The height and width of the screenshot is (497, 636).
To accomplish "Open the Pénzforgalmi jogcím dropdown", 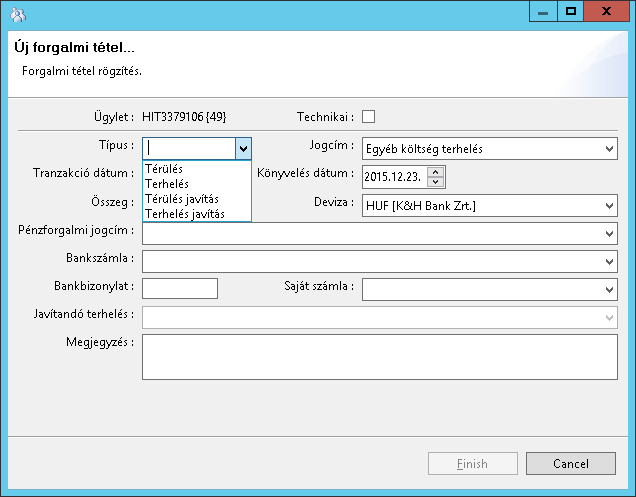I will point(609,233).
